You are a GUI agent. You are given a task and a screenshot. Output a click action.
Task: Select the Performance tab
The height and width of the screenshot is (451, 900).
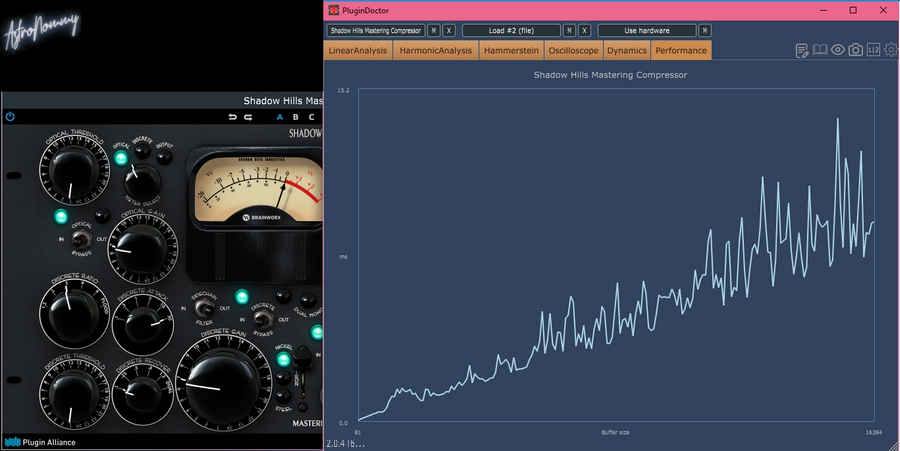tap(681, 50)
